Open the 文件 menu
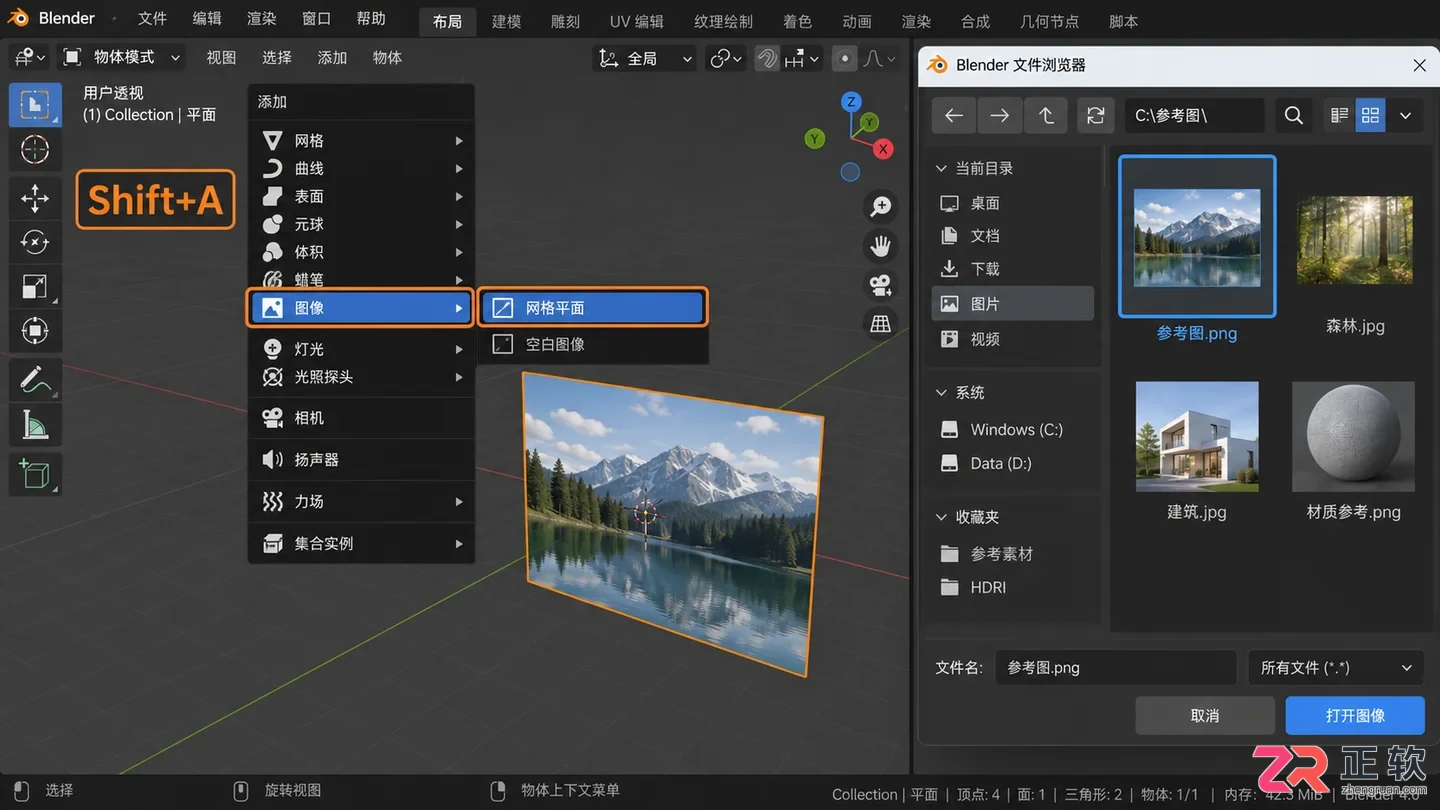Image resolution: width=1440 pixels, height=810 pixels. pyautogui.click(x=152, y=19)
